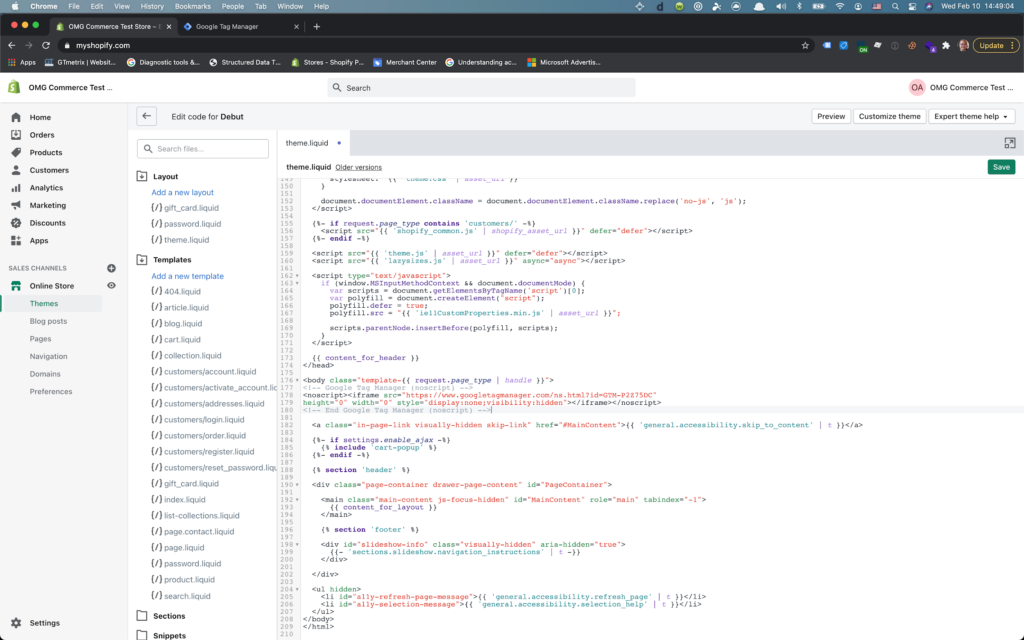The width and height of the screenshot is (1024, 640).
Task: Open the GTmetrix bookmark
Action: tap(80, 63)
